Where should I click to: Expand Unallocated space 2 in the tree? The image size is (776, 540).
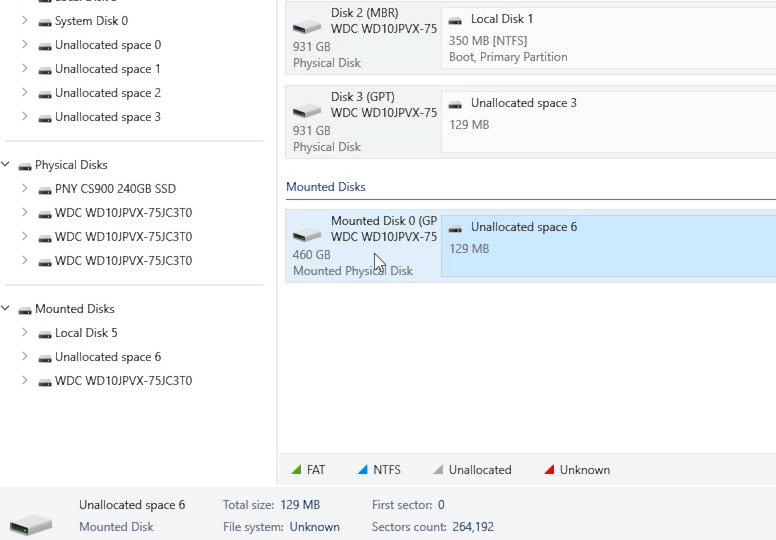[24, 92]
